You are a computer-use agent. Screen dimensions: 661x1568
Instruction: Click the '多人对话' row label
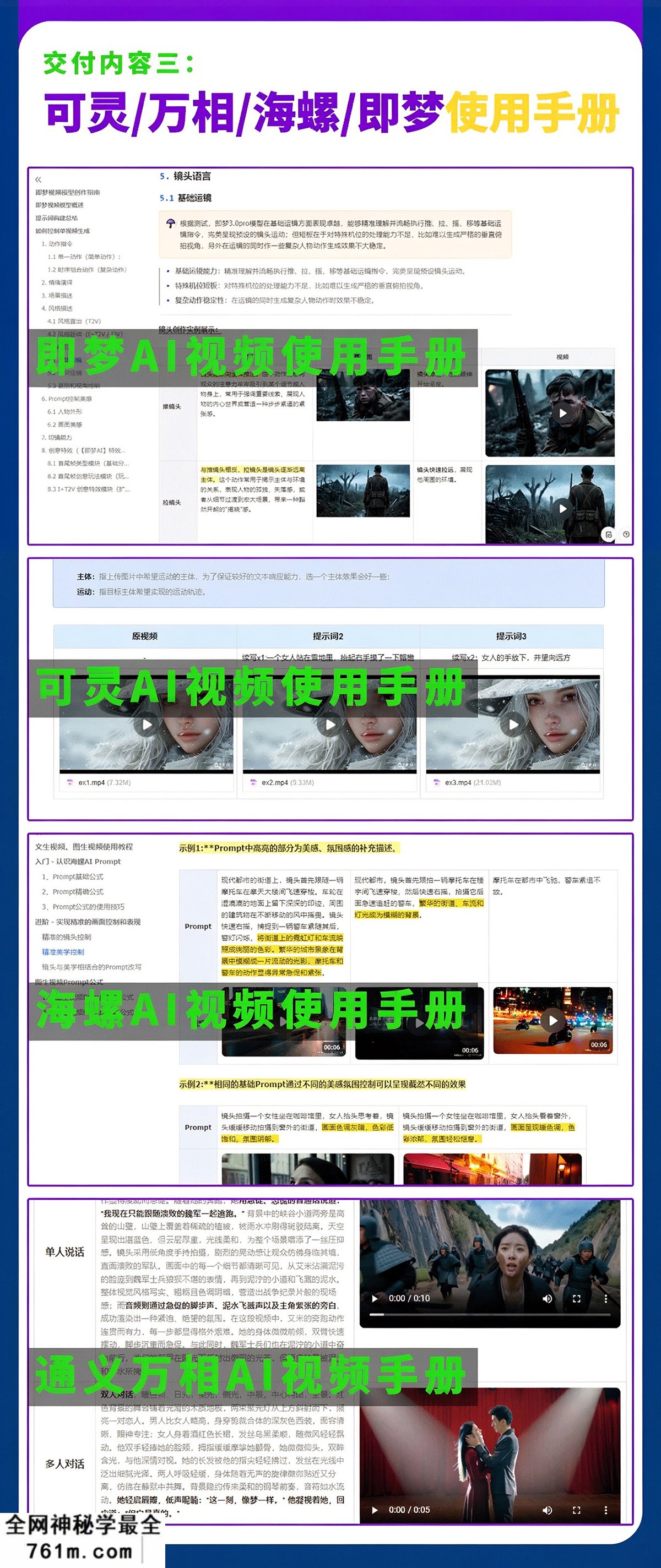pos(64,1463)
